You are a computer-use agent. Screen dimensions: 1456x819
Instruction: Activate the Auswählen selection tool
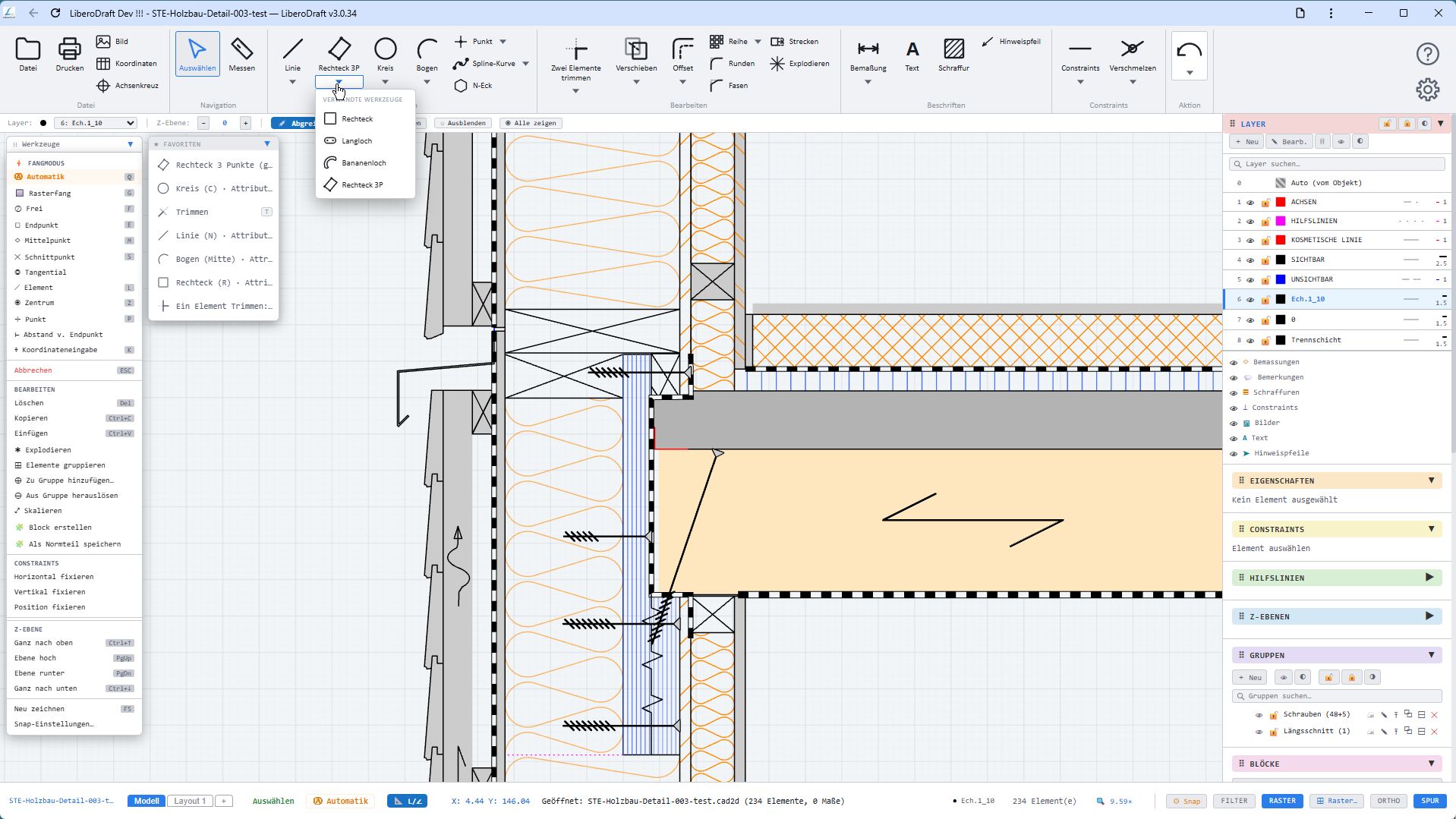click(197, 53)
